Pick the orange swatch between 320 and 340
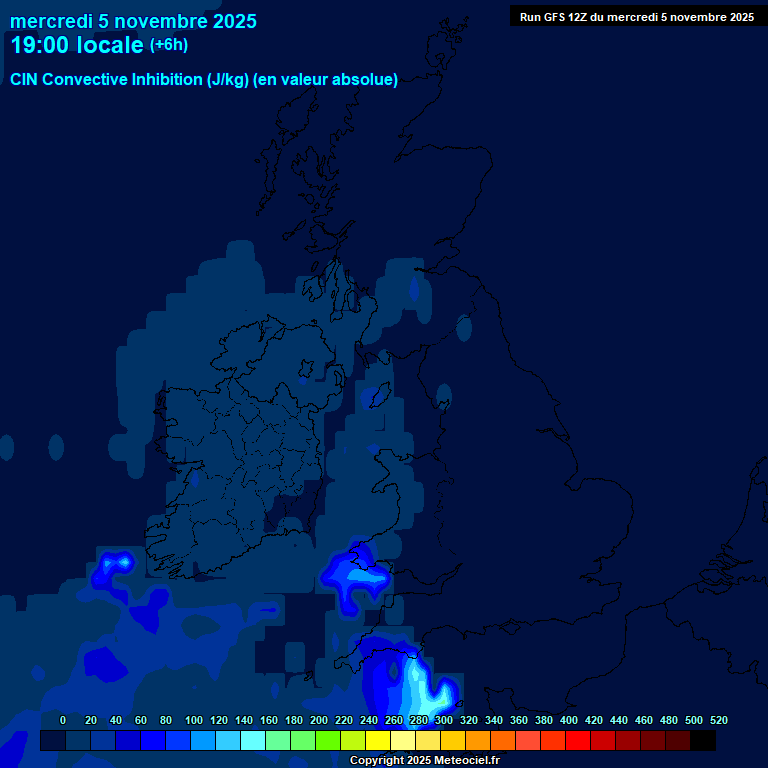Screen dimensions: 768x768 [x=477, y=741]
